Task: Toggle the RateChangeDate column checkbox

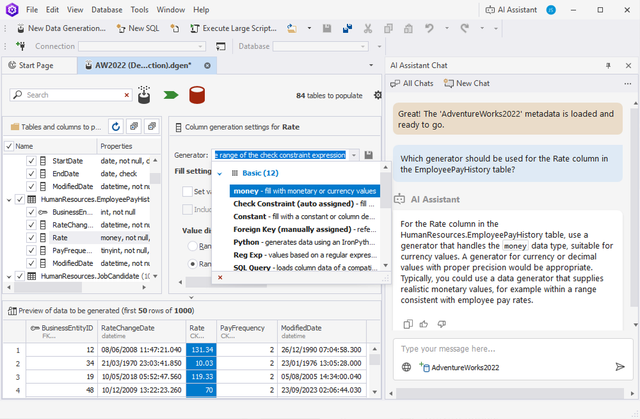Action: 31,225
